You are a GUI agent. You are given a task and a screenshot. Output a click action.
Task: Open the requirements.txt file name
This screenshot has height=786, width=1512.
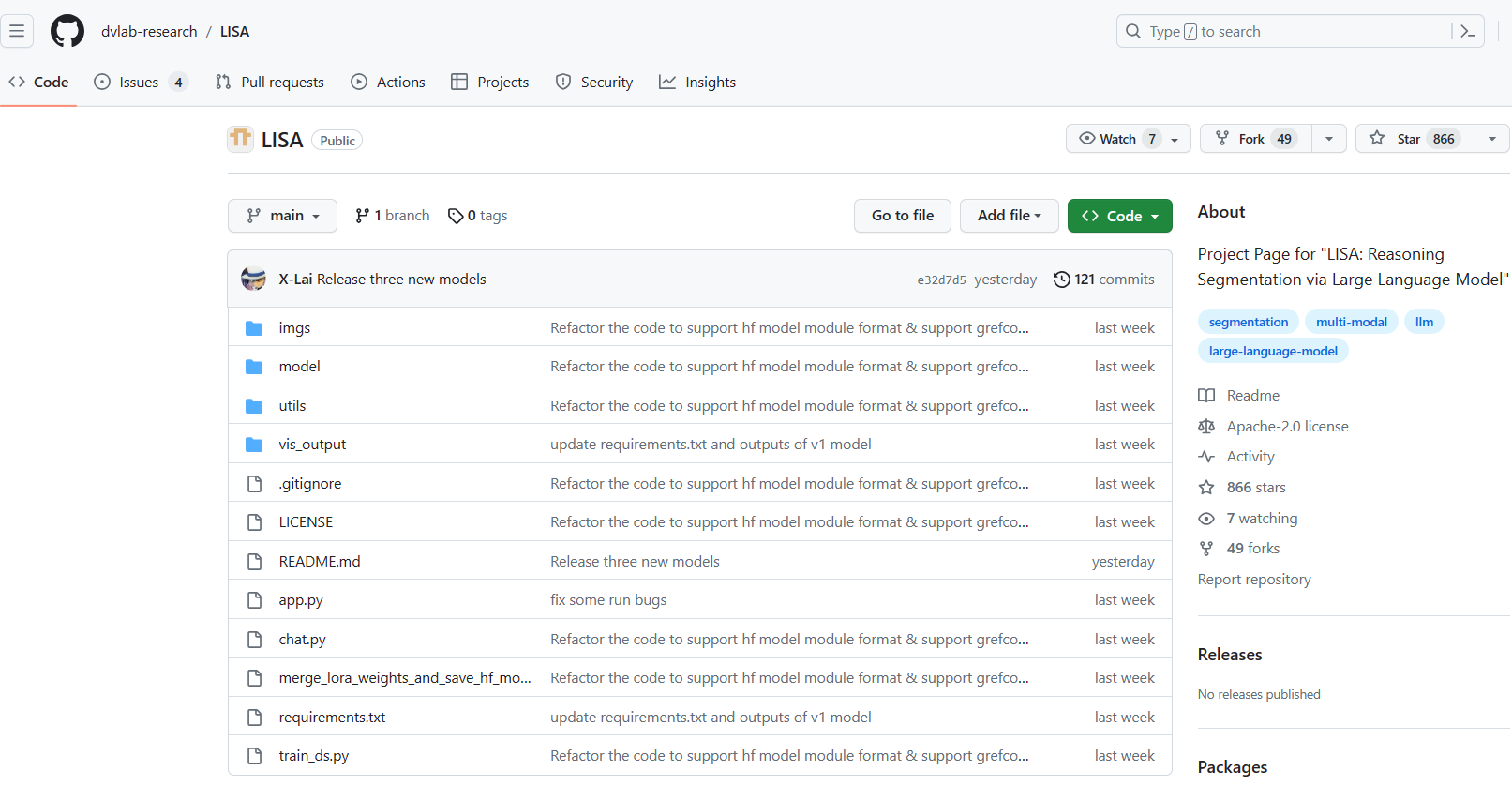click(332, 718)
